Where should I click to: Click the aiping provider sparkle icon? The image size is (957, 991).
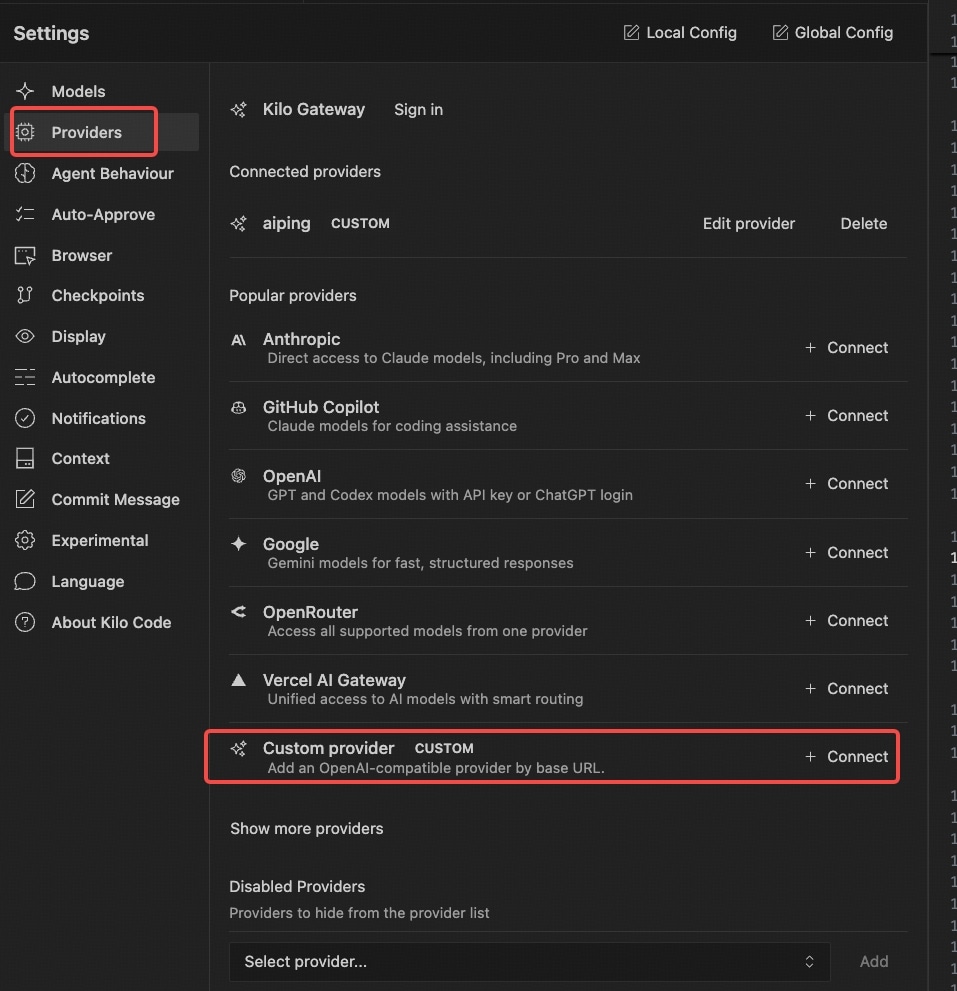(238, 223)
